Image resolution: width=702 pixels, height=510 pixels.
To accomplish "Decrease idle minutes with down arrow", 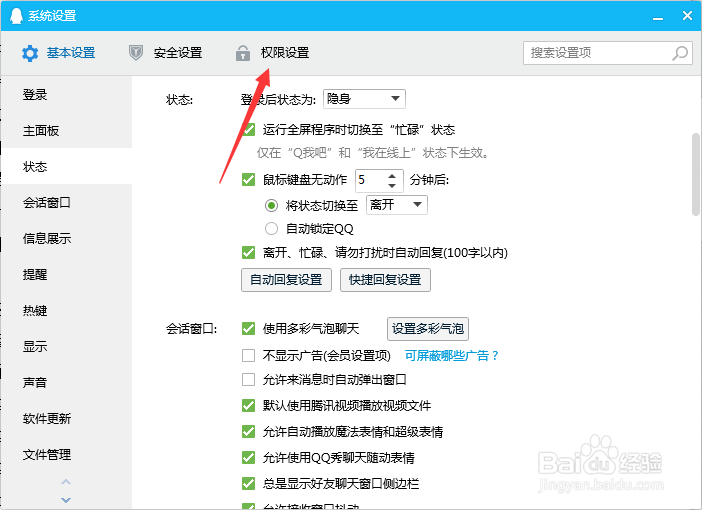I will coord(392,185).
